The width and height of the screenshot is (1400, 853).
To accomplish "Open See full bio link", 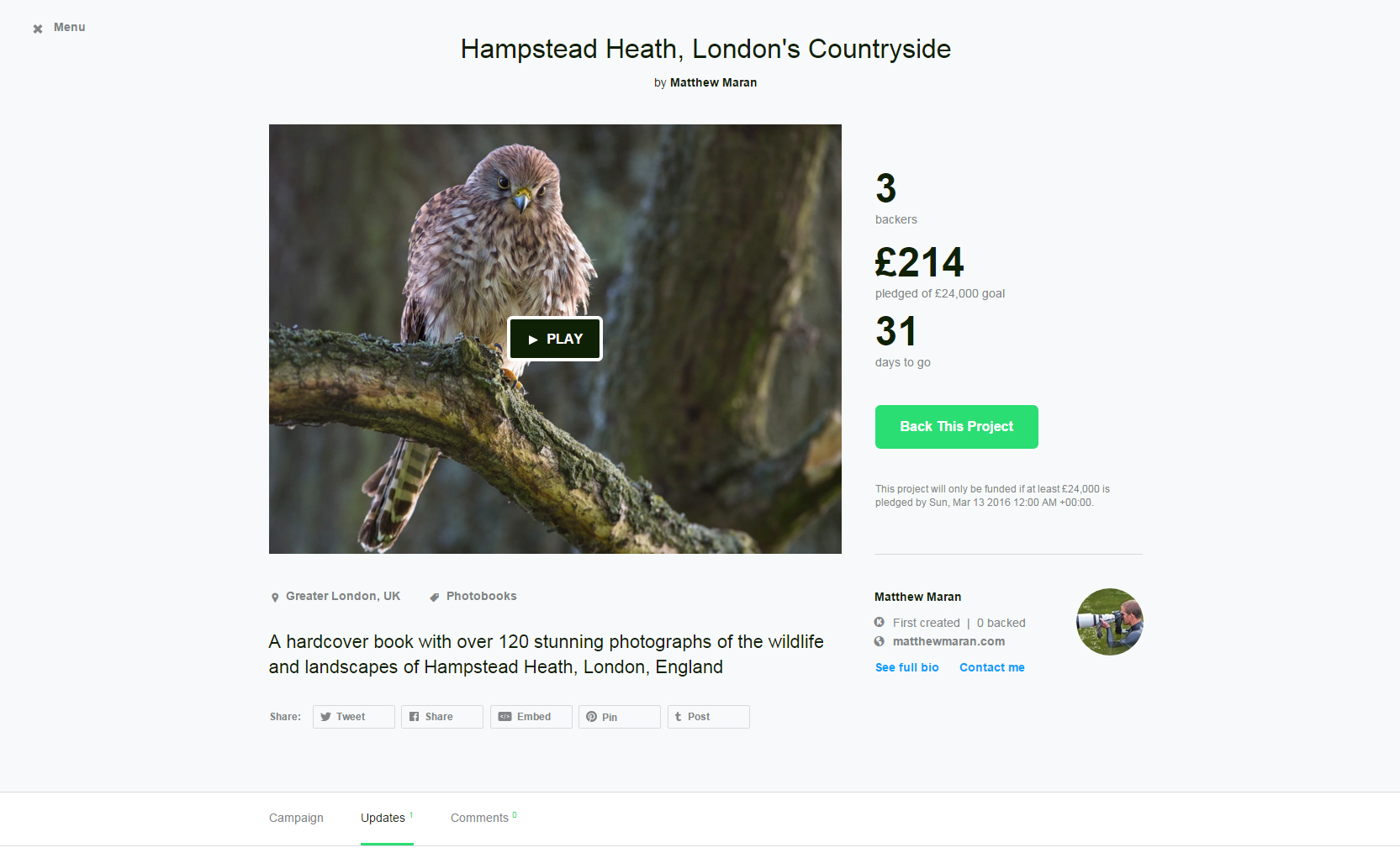I will pos(906,667).
